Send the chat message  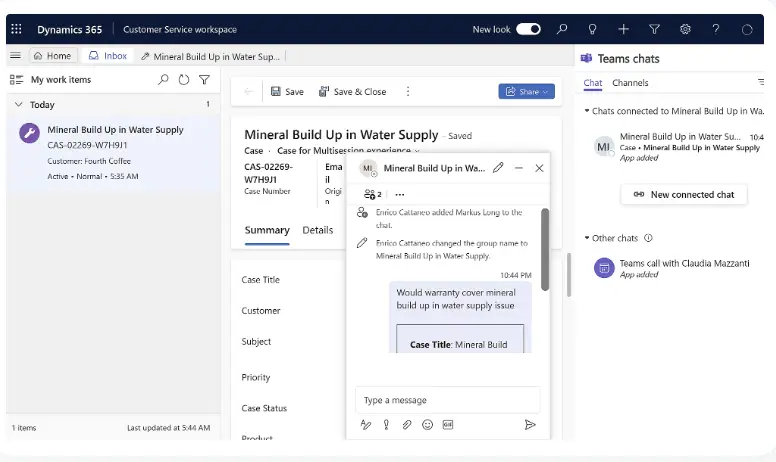click(x=530, y=424)
